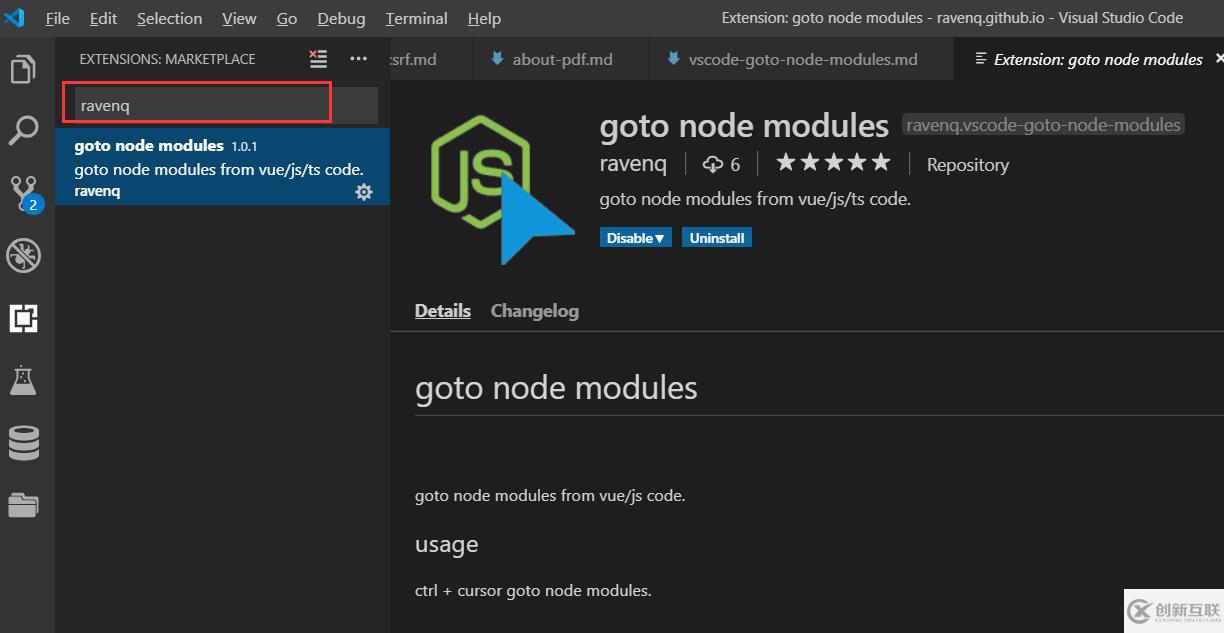Open the Explorer view in activity bar
1224x633 pixels.
23,69
